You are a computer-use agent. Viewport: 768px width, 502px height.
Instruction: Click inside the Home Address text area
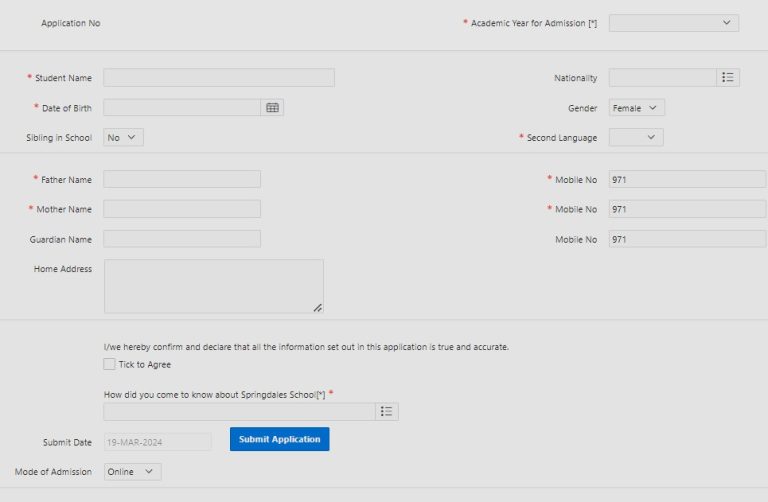point(213,286)
